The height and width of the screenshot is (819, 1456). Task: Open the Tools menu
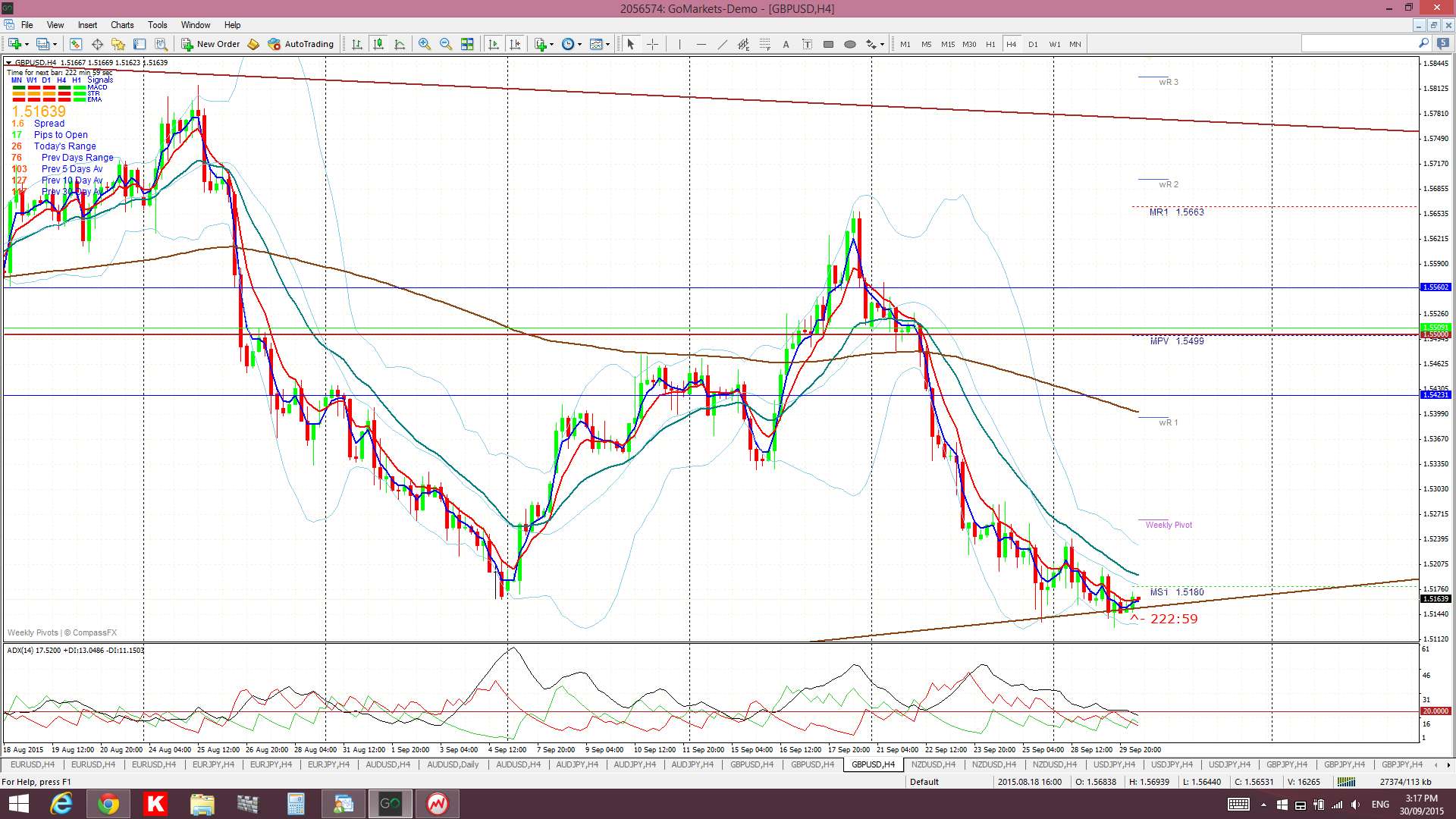click(x=158, y=25)
